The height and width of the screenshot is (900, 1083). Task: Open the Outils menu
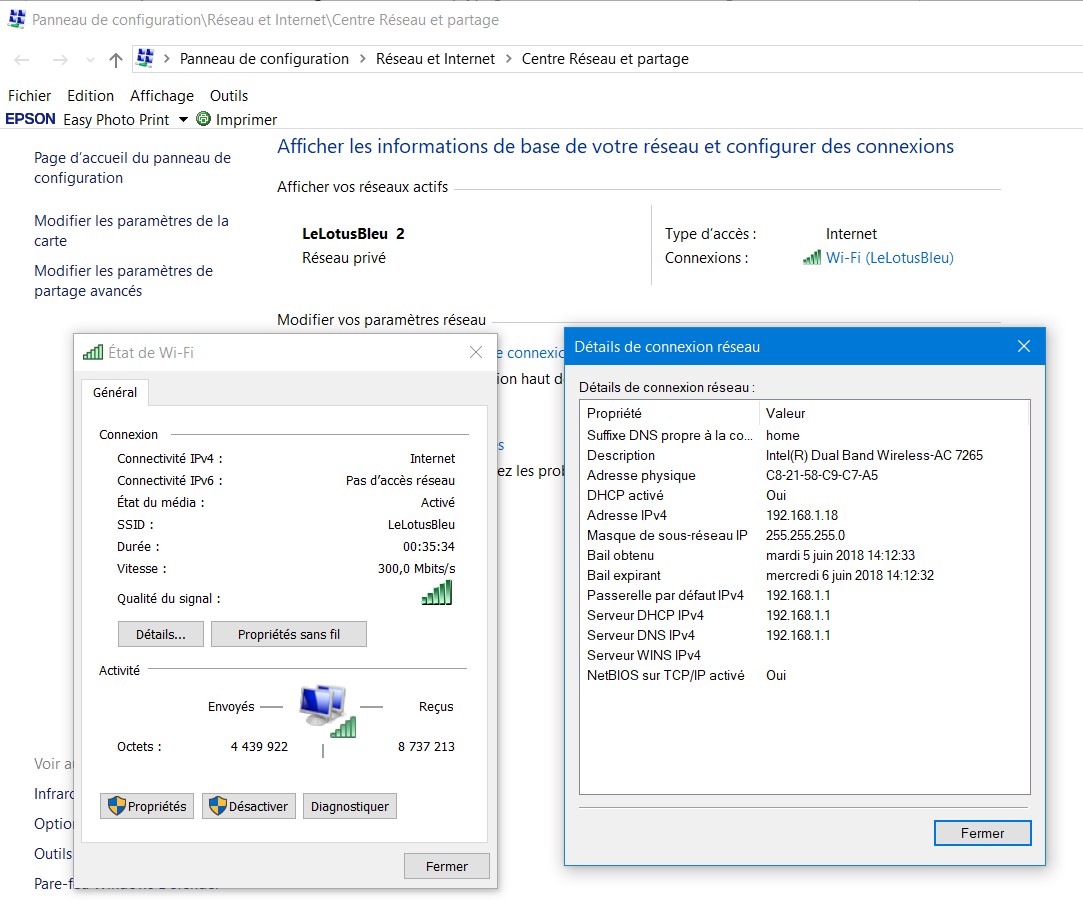pos(229,95)
